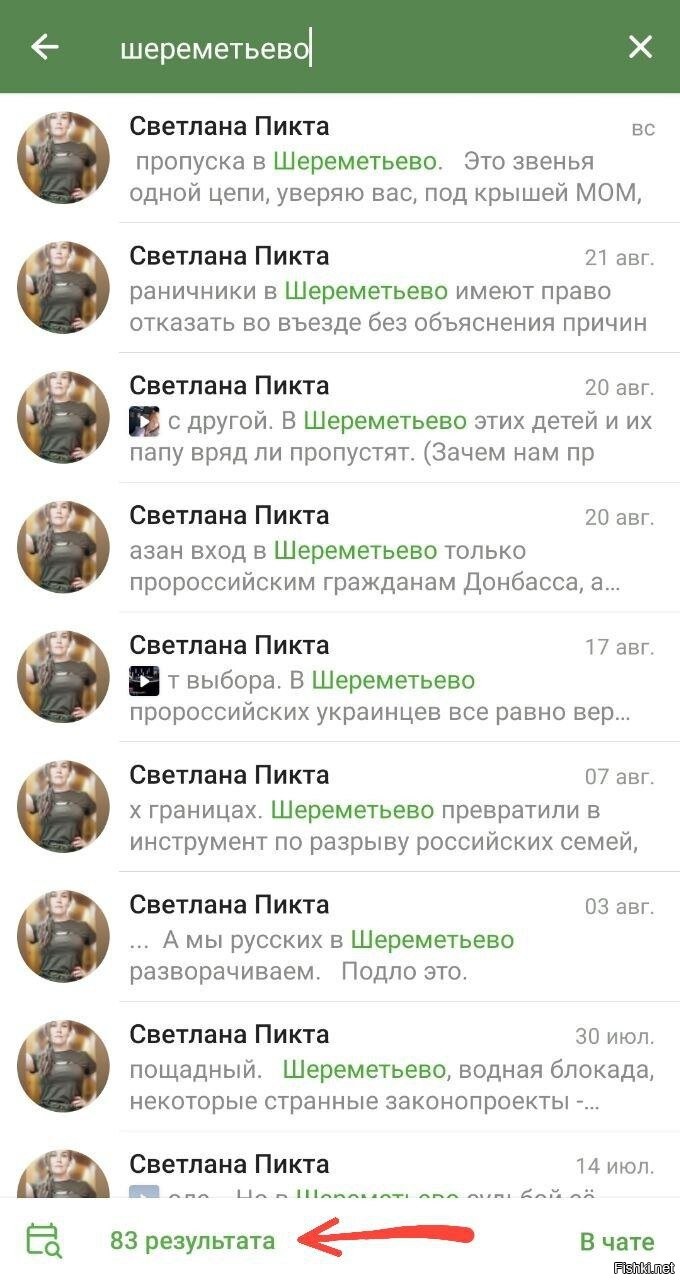680x1280 pixels.
Task: Open the calendar date search icon
Action: tap(44, 1240)
